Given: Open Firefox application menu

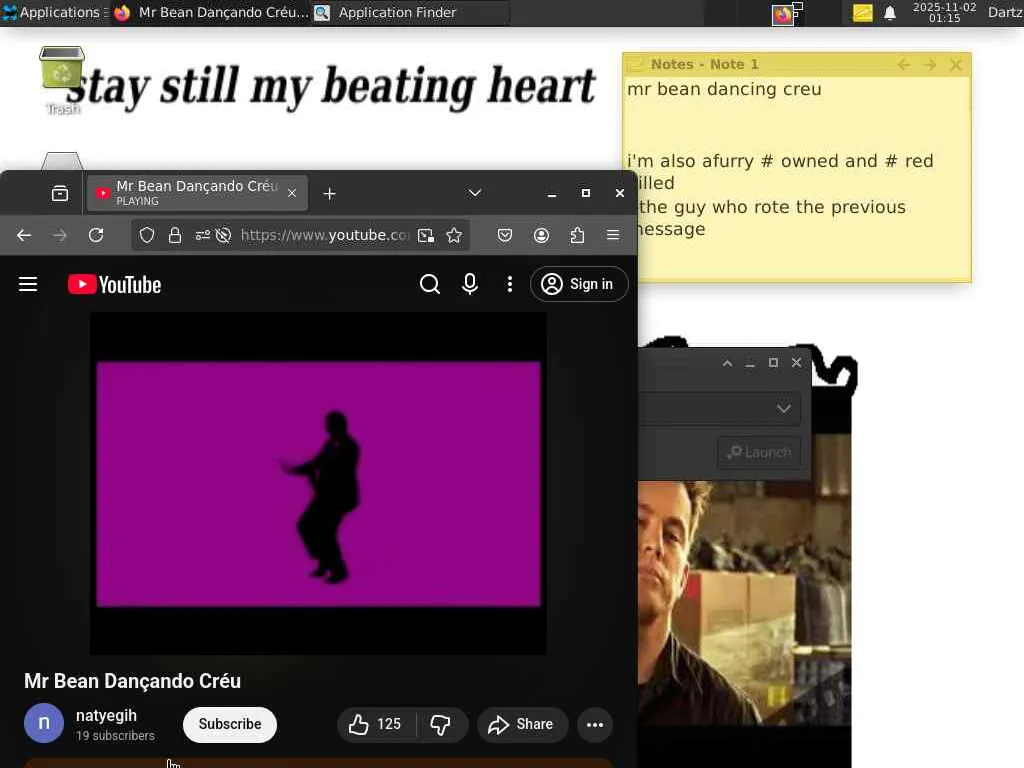Looking at the screenshot, I should [x=613, y=235].
